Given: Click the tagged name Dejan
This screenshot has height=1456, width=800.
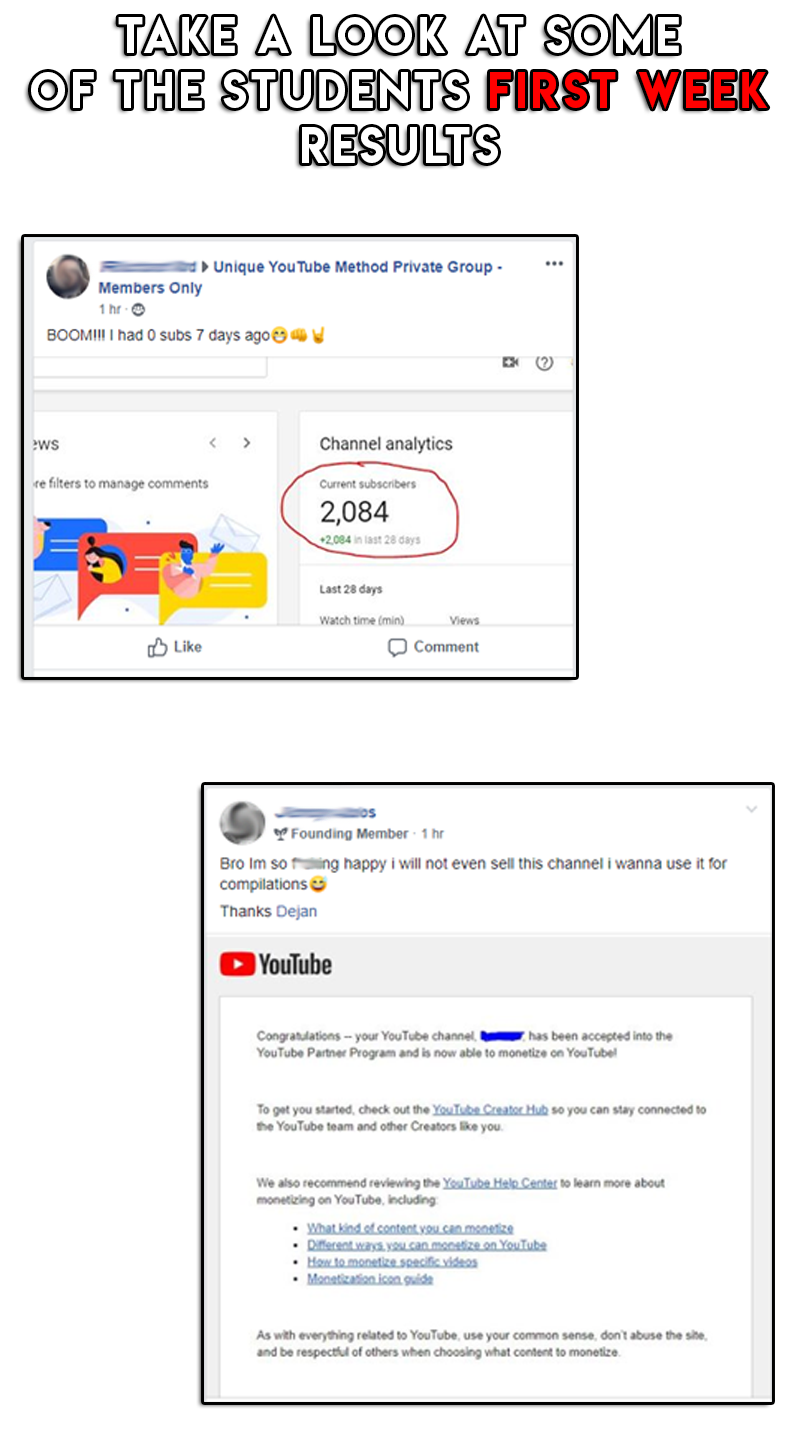Looking at the screenshot, I should tap(296, 911).
